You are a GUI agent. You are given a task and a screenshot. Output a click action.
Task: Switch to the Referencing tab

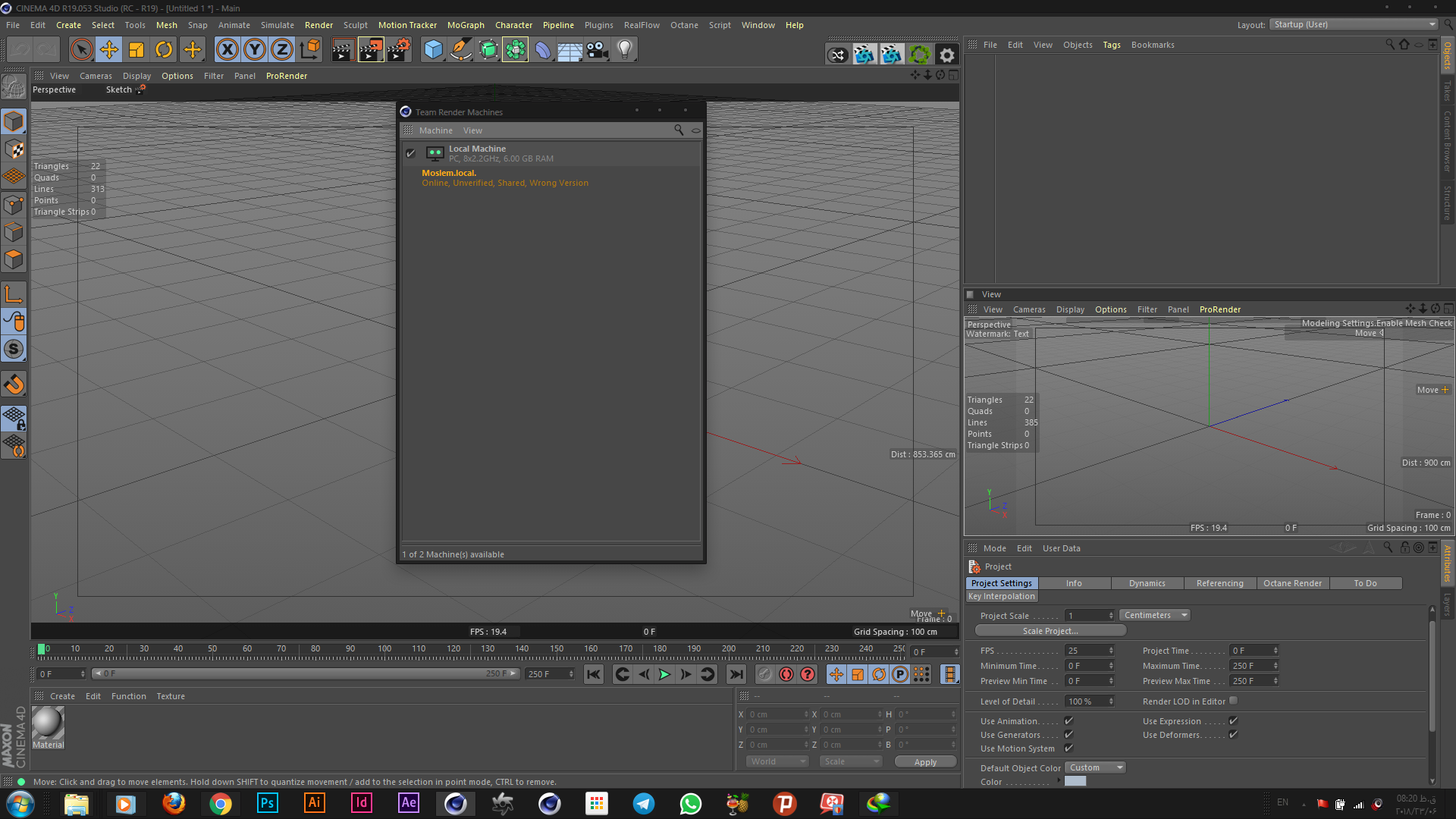point(1219,583)
